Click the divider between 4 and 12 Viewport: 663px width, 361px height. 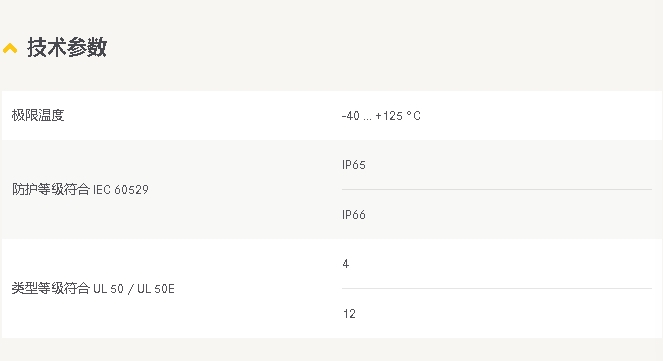point(497,289)
